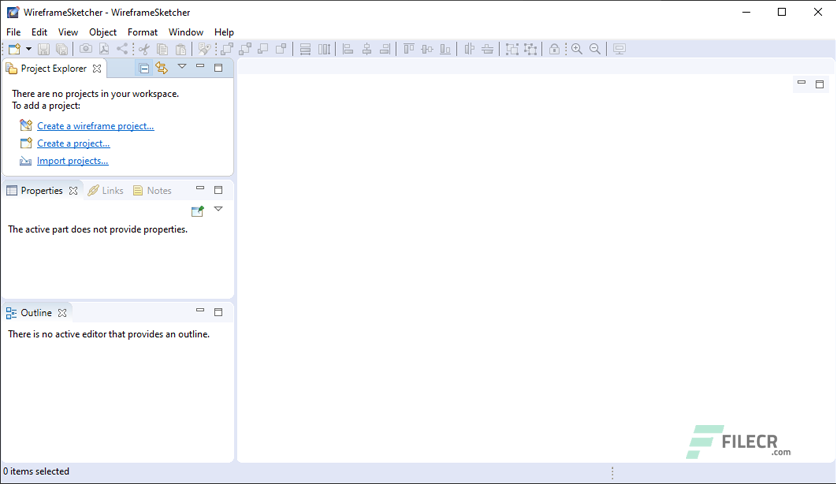Close the Project Explorer tab
Image resolution: width=836 pixels, height=484 pixels.
pyautogui.click(x=97, y=68)
